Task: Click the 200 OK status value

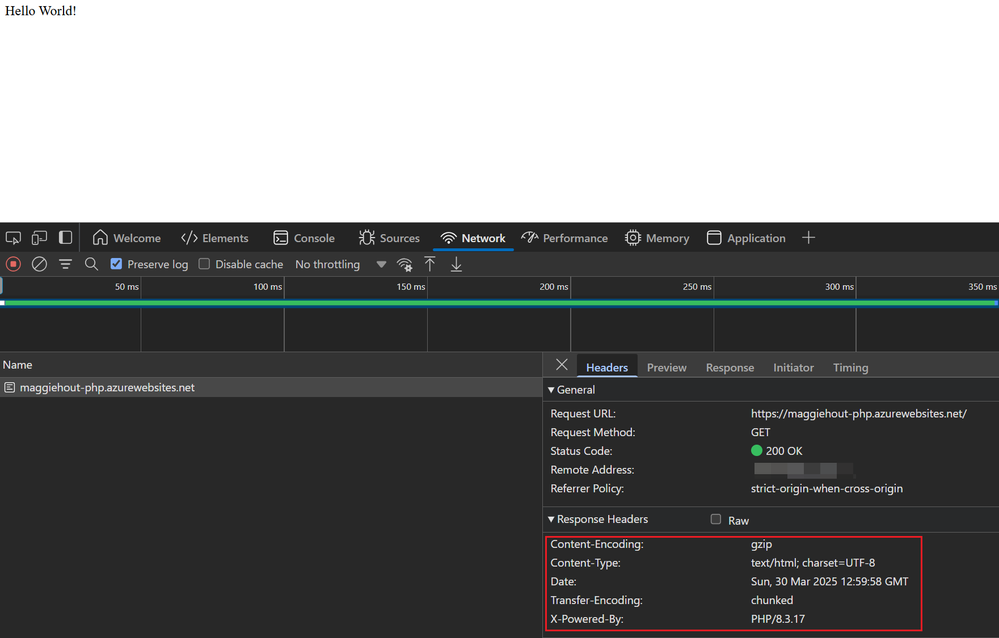Action: point(784,451)
